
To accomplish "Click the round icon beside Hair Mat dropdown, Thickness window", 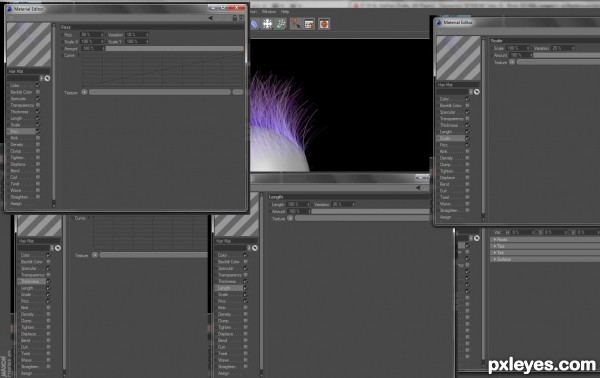I will pyautogui.click(x=58, y=248).
